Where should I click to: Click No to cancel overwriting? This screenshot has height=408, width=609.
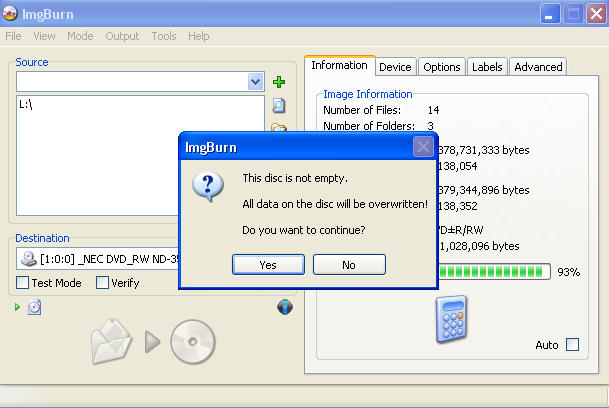tap(349, 265)
